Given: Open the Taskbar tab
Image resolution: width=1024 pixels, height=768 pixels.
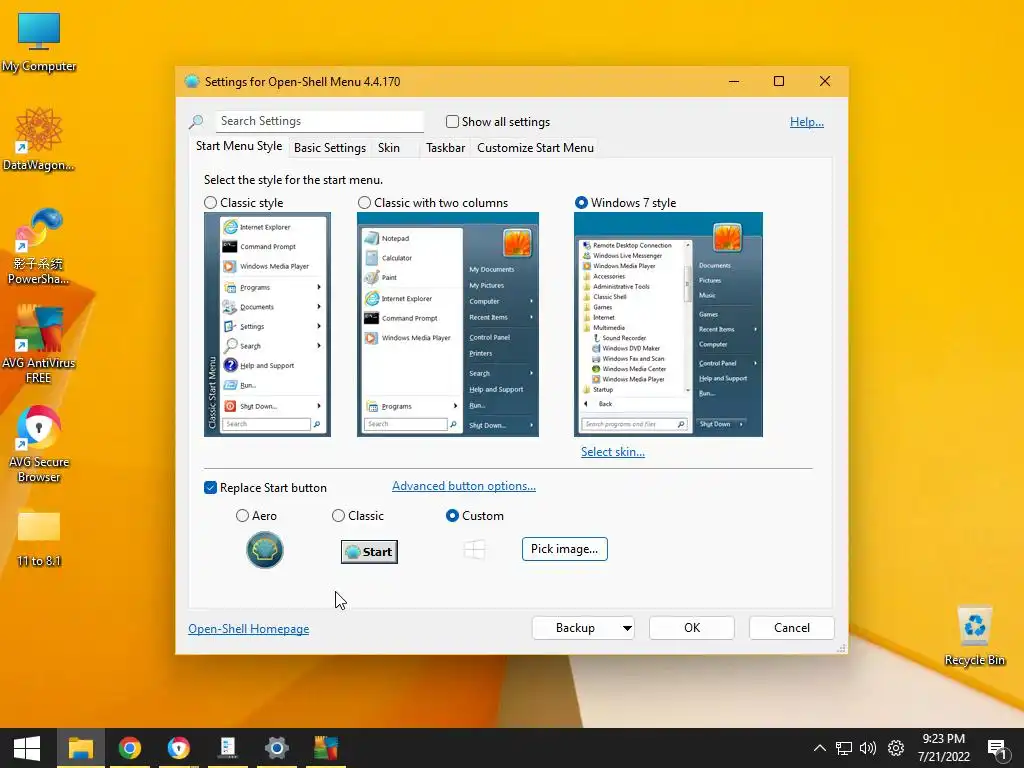Looking at the screenshot, I should 445,148.
